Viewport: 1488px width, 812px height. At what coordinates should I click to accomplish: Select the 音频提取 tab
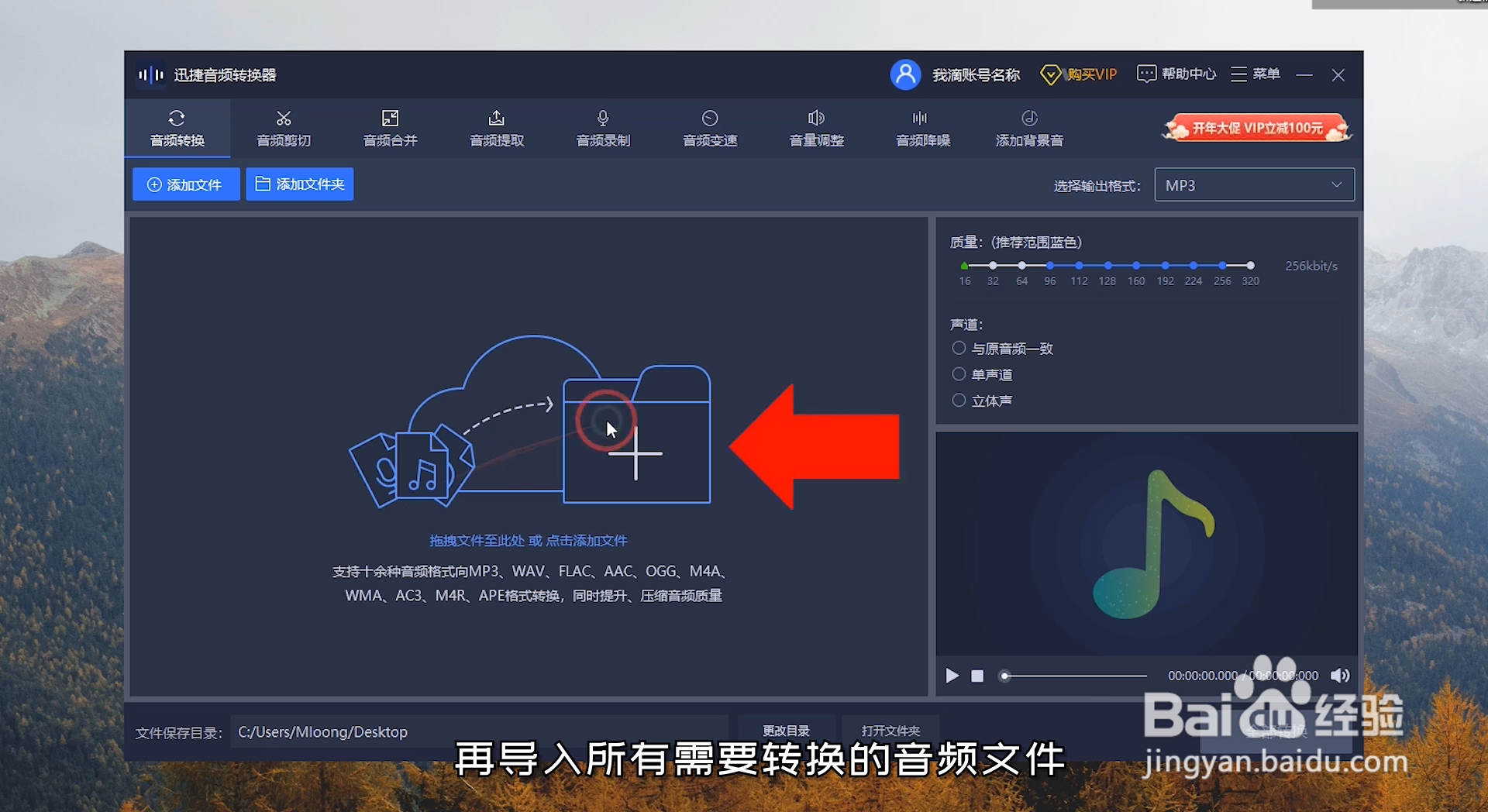497,129
